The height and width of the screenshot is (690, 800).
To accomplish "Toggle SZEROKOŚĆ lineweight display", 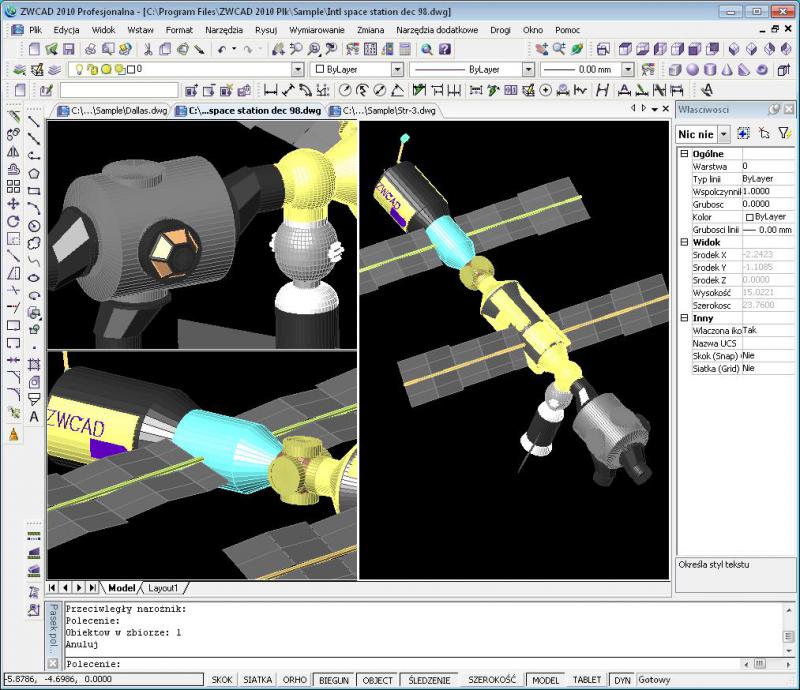I will pyautogui.click(x=492, y=680).
